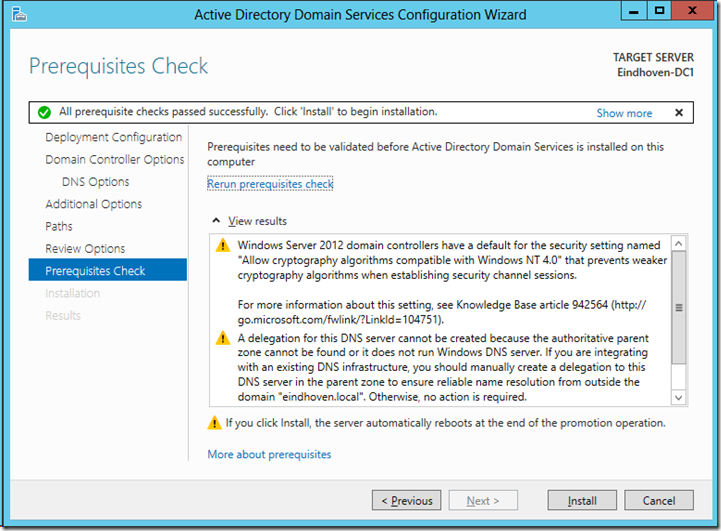The image size is (721, 531).
Task: Click the Windows NT 4.0 cryptography warning text
Action: pyautogui.click(x=452, y=260)
